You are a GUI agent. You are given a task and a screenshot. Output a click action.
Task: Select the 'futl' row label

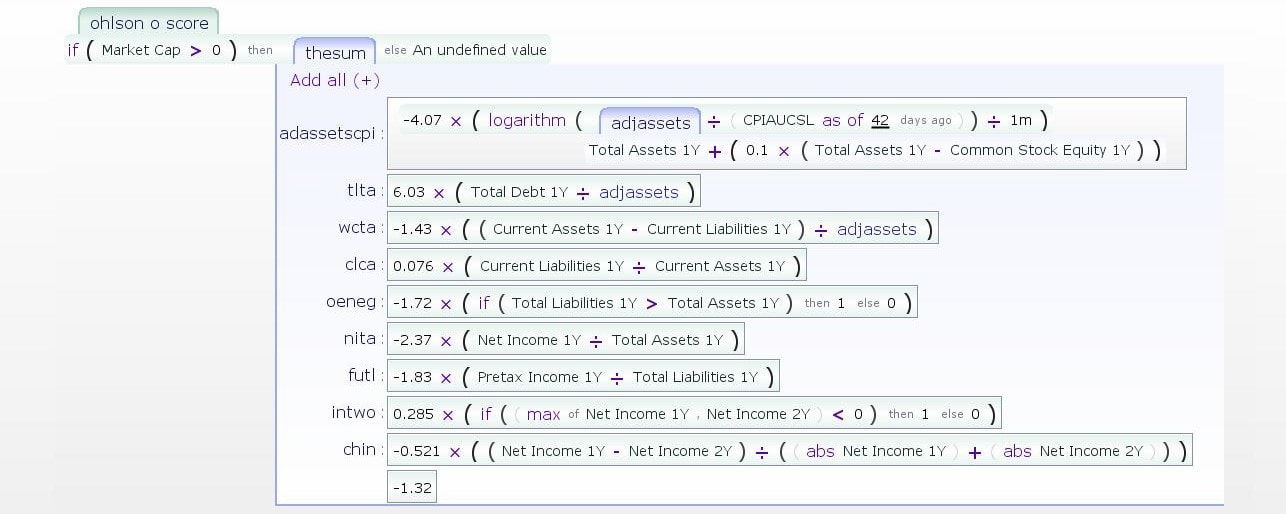click(x=361, y=375)
